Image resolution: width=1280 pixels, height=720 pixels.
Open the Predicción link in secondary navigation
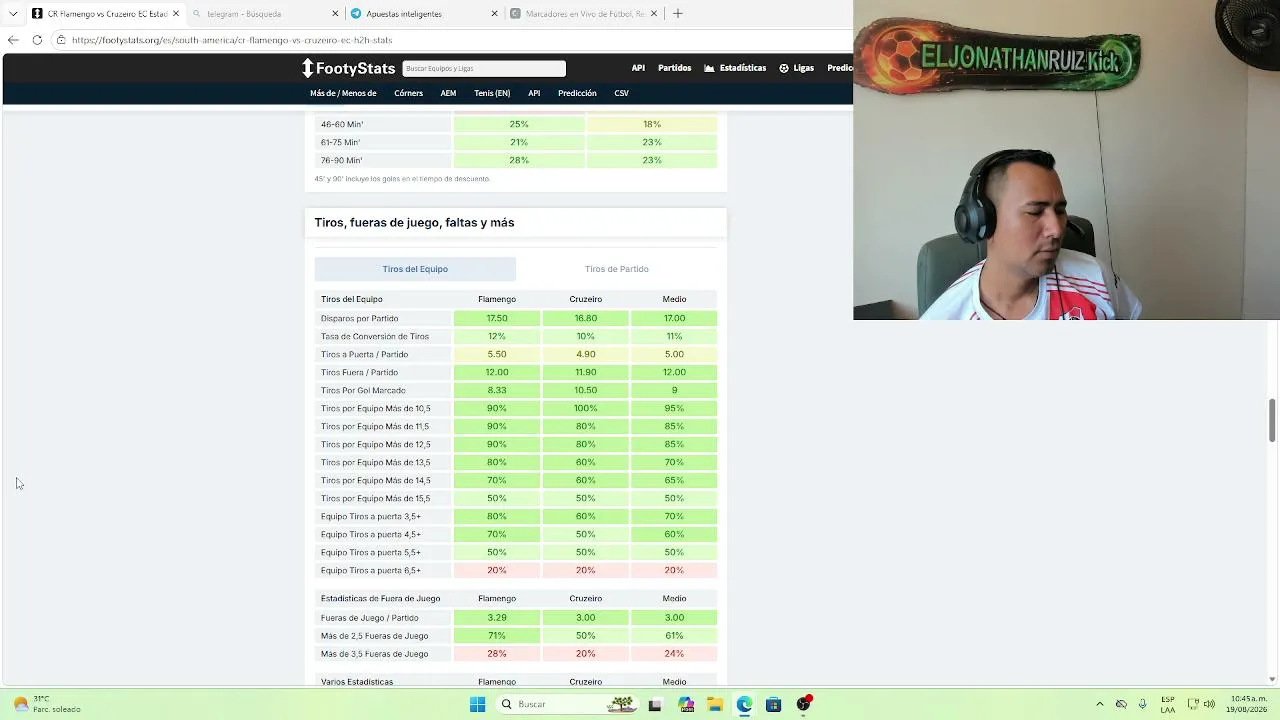[x=577, y=93]
